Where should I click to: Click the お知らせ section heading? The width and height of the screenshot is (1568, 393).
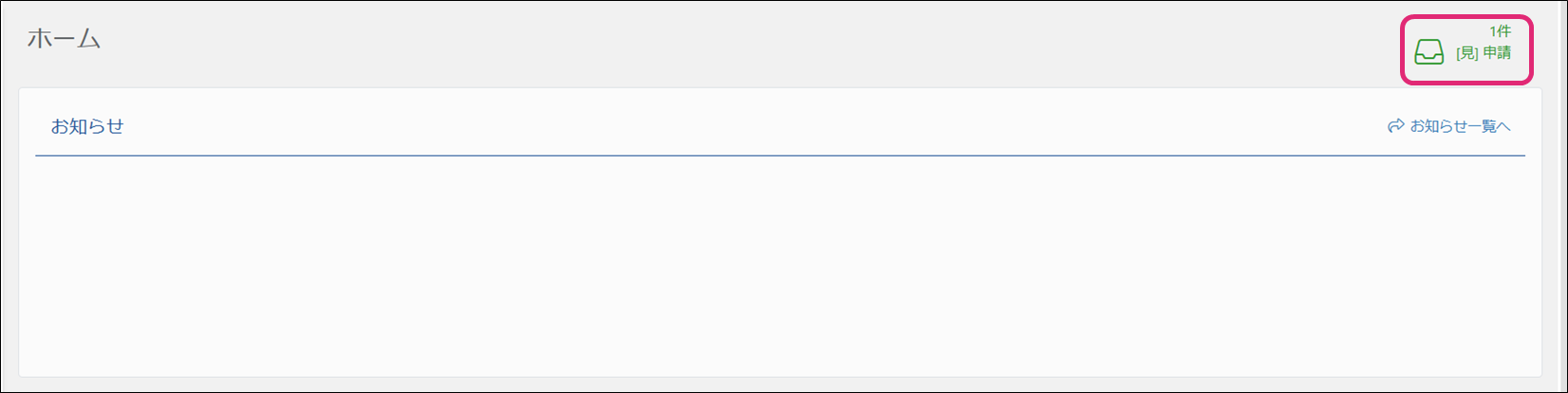point(87,126)
